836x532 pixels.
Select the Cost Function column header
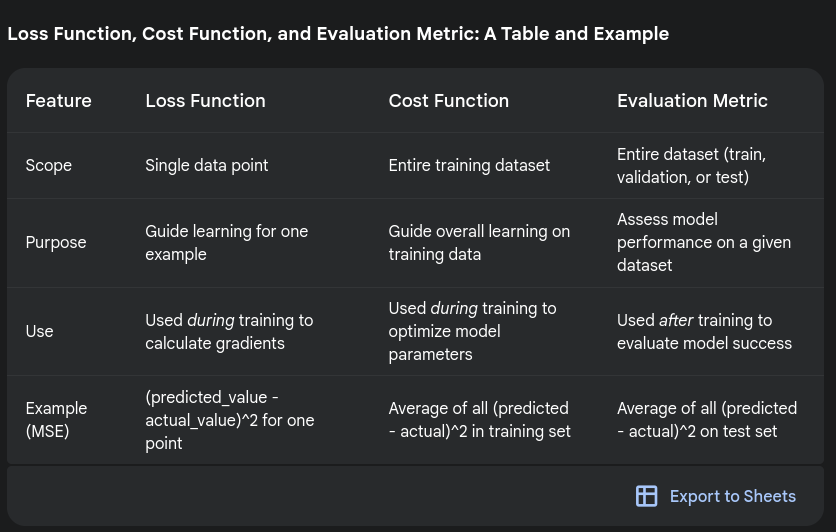pos(448,101)
